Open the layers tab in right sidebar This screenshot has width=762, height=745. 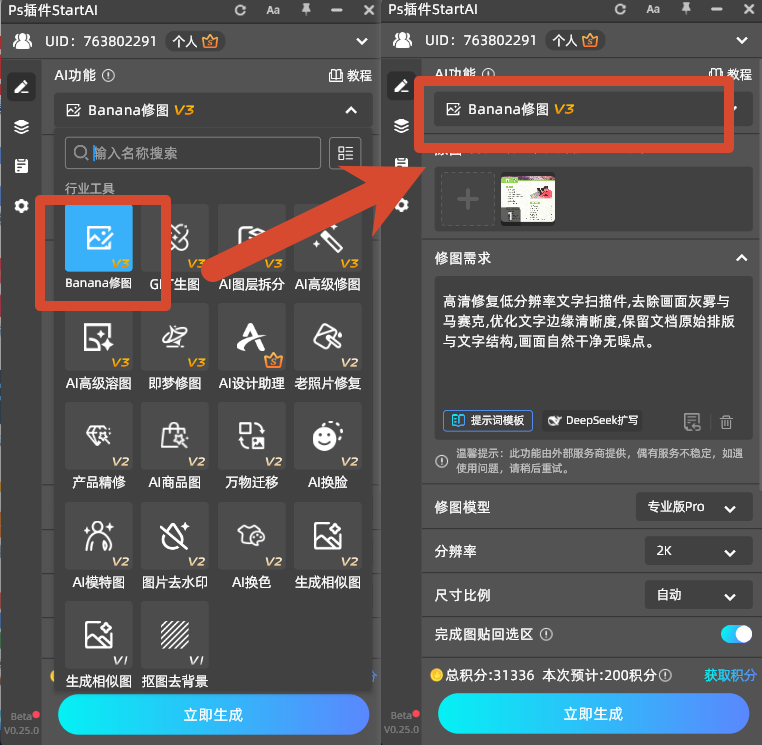(401, 126)
